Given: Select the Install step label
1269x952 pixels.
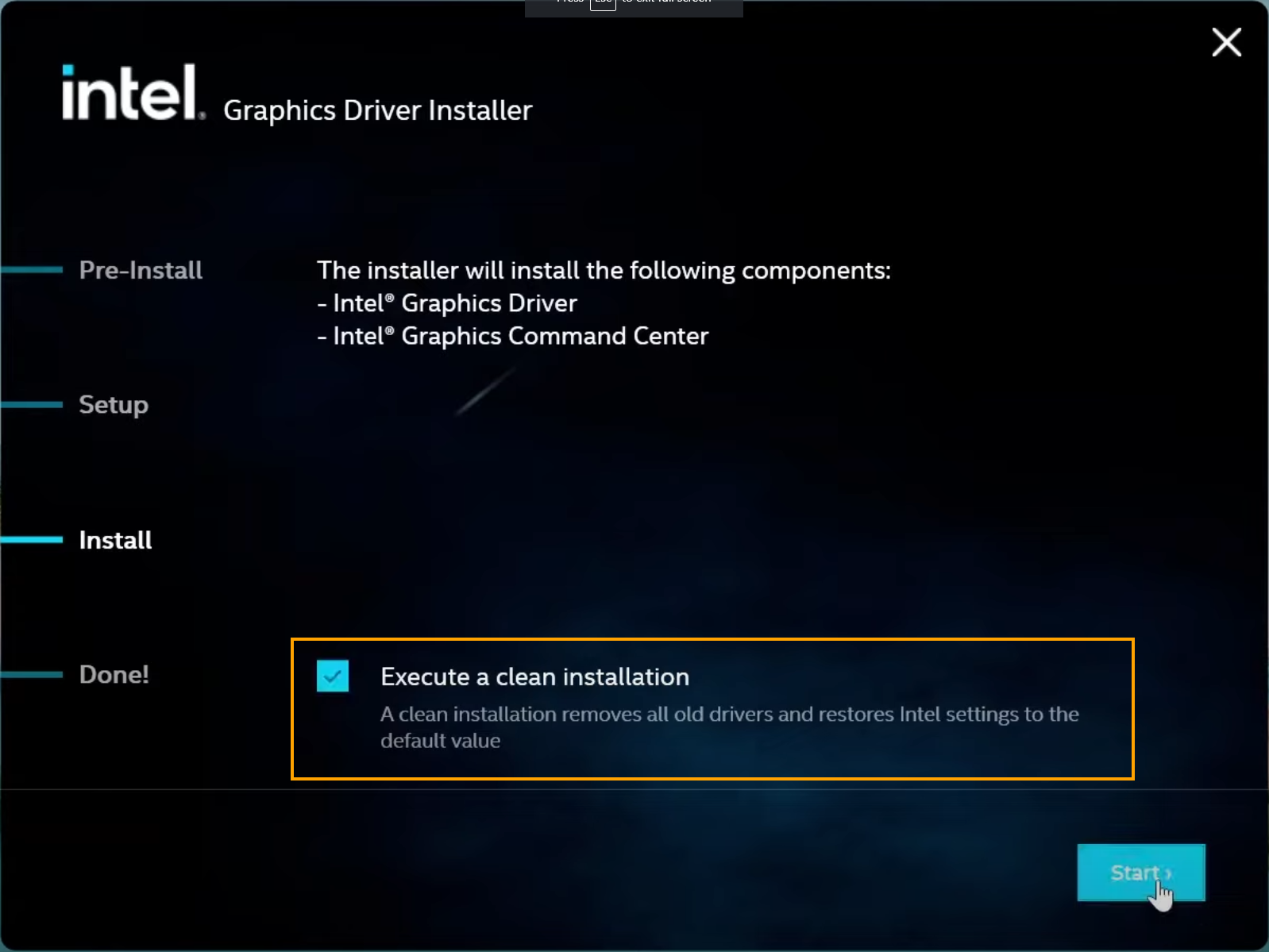Looking at the screenshot, I should click(115, 540).
